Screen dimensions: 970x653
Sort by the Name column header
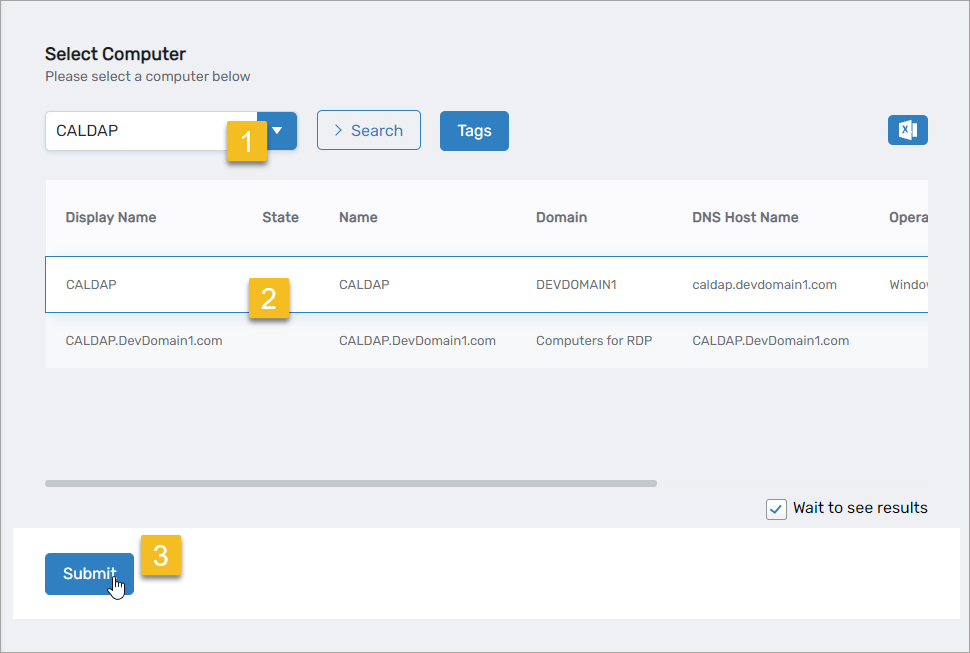click(x=358, y=217)
